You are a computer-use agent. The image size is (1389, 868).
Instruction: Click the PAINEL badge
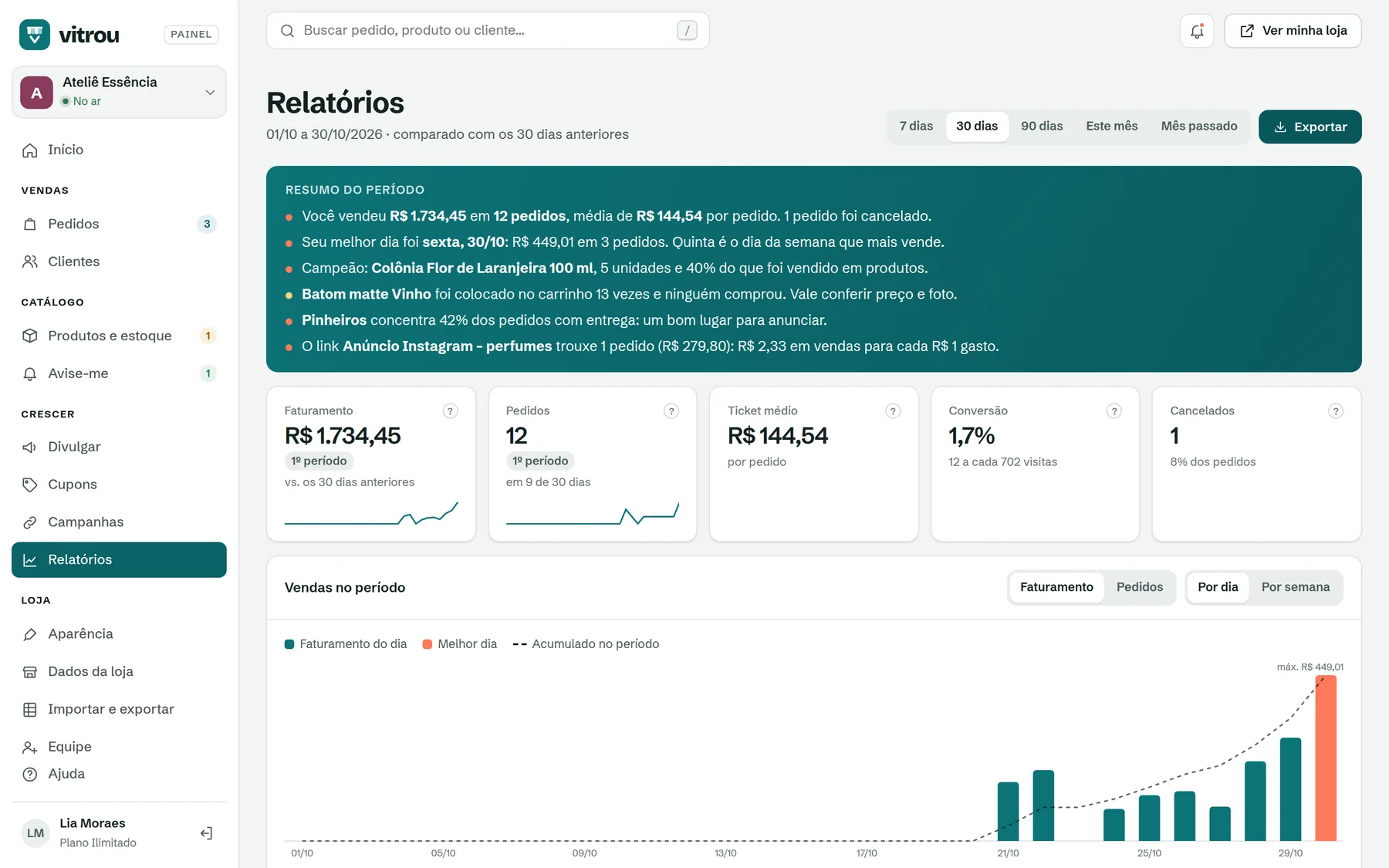[x=191, y=35]
